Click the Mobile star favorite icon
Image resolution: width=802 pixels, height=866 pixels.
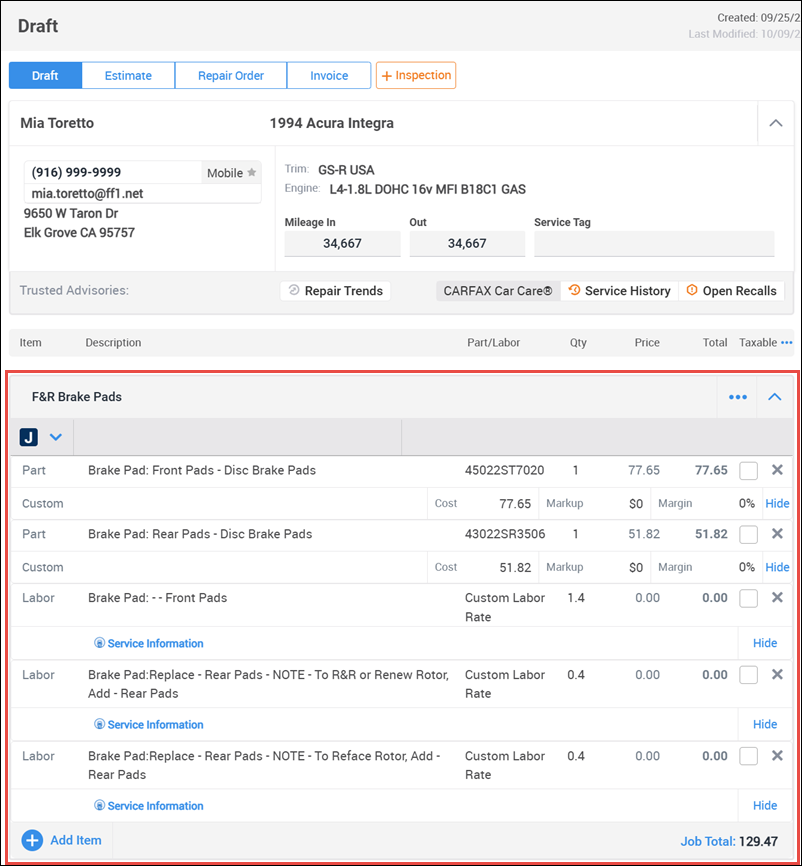(x=252, y=172)
